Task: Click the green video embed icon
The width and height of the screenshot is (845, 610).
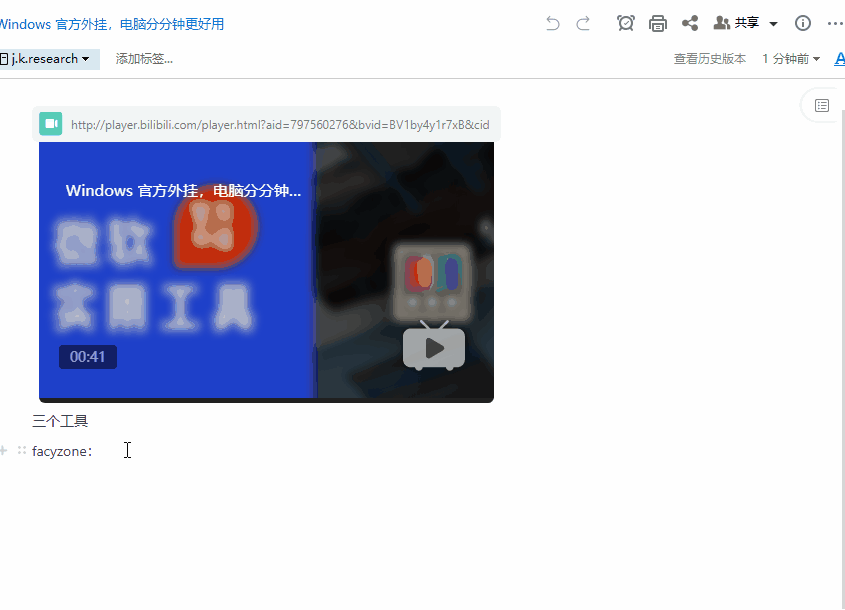Action: (x=51, y=124)
